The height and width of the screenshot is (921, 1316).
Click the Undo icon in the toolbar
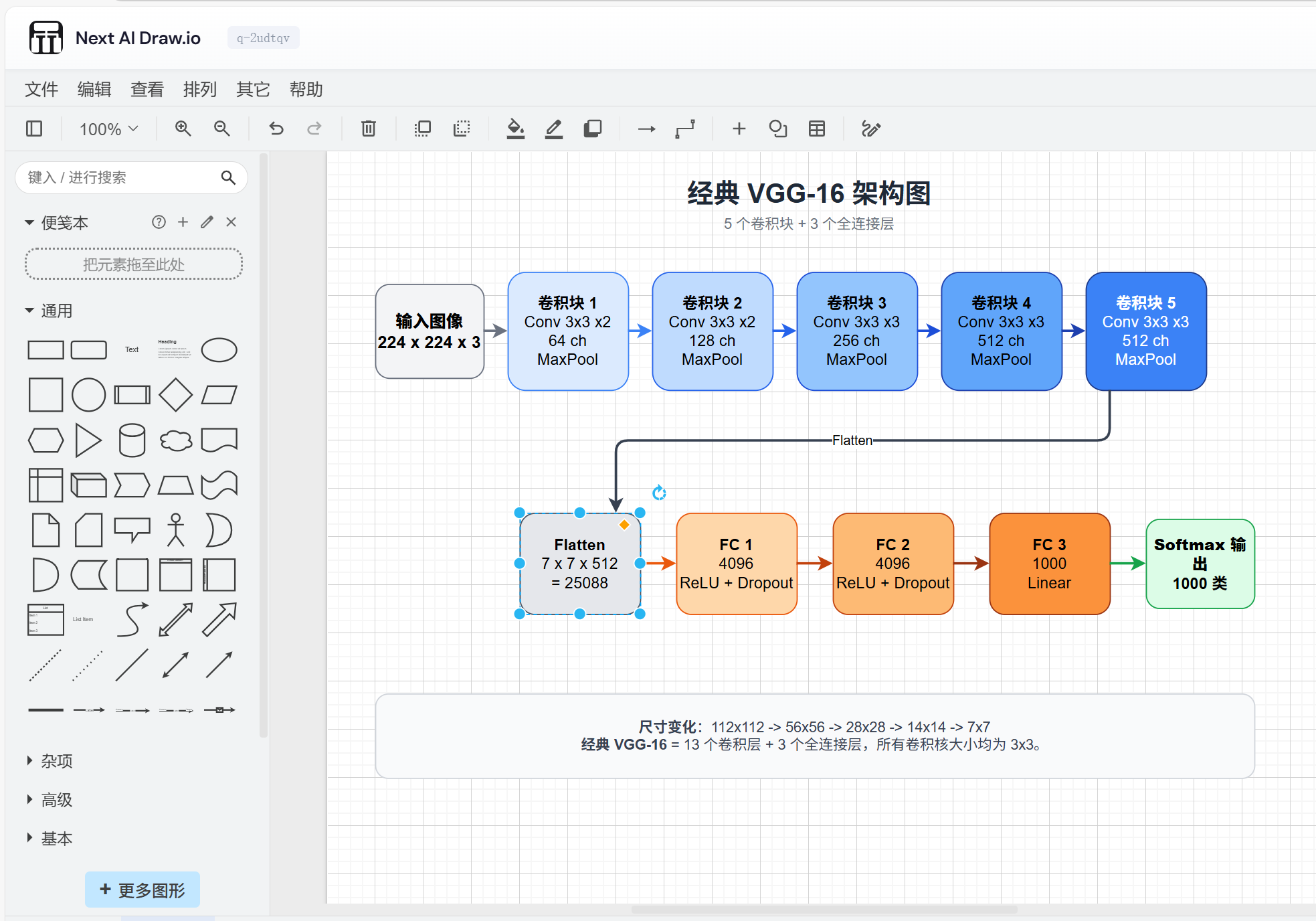point(276,129)
